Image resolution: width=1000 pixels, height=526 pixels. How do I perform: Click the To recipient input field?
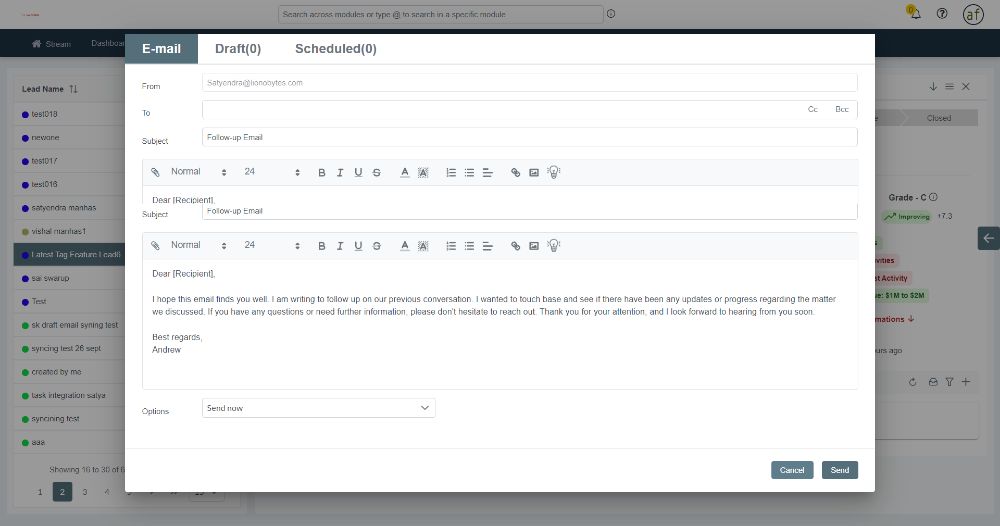pos(500,110)
